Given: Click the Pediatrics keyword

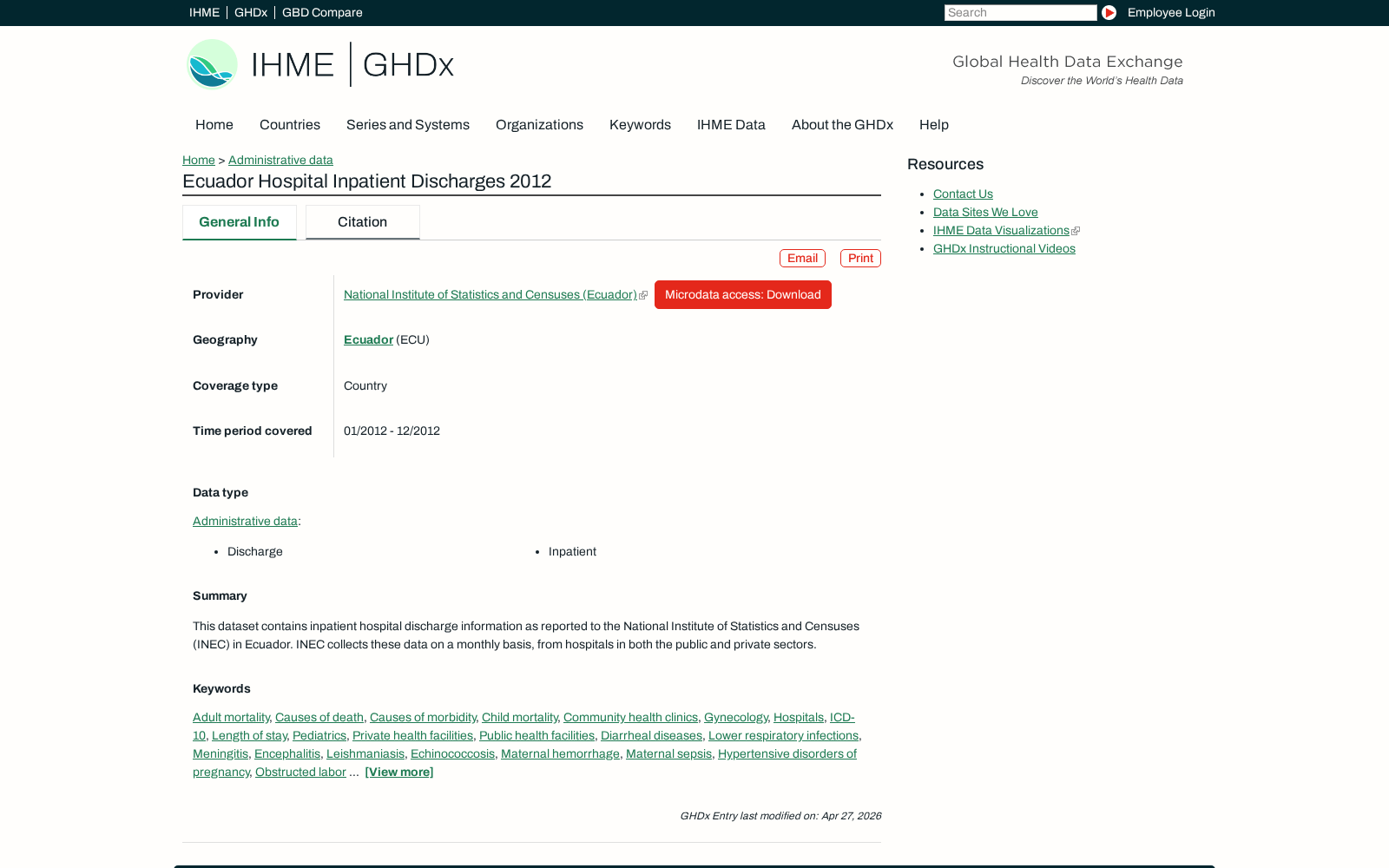Looking at the screenshot, I should (x=319, y=736).
